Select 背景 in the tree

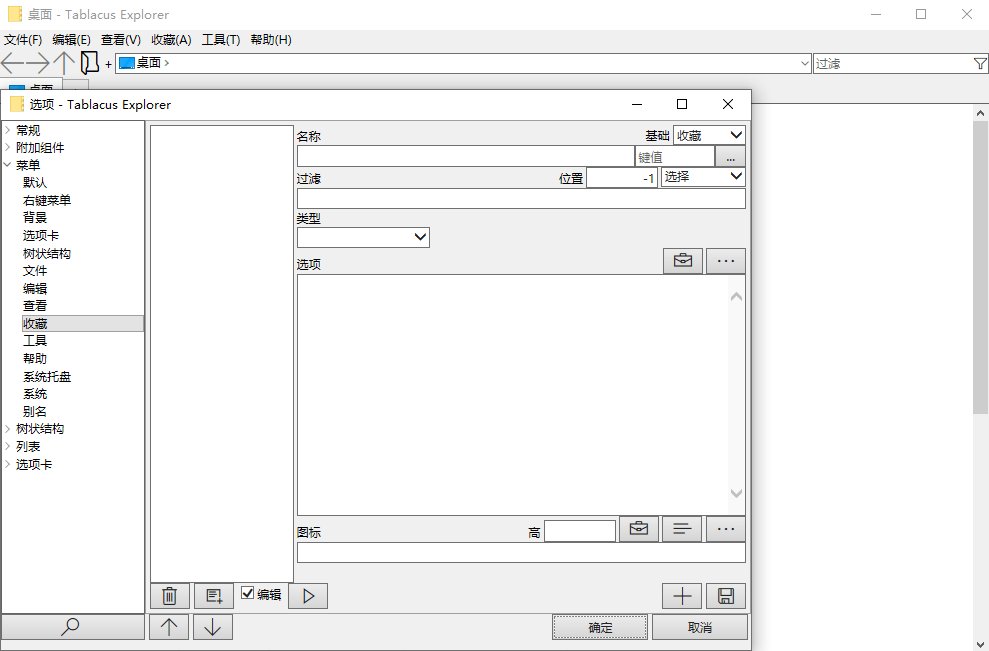[x=35, y=218]
